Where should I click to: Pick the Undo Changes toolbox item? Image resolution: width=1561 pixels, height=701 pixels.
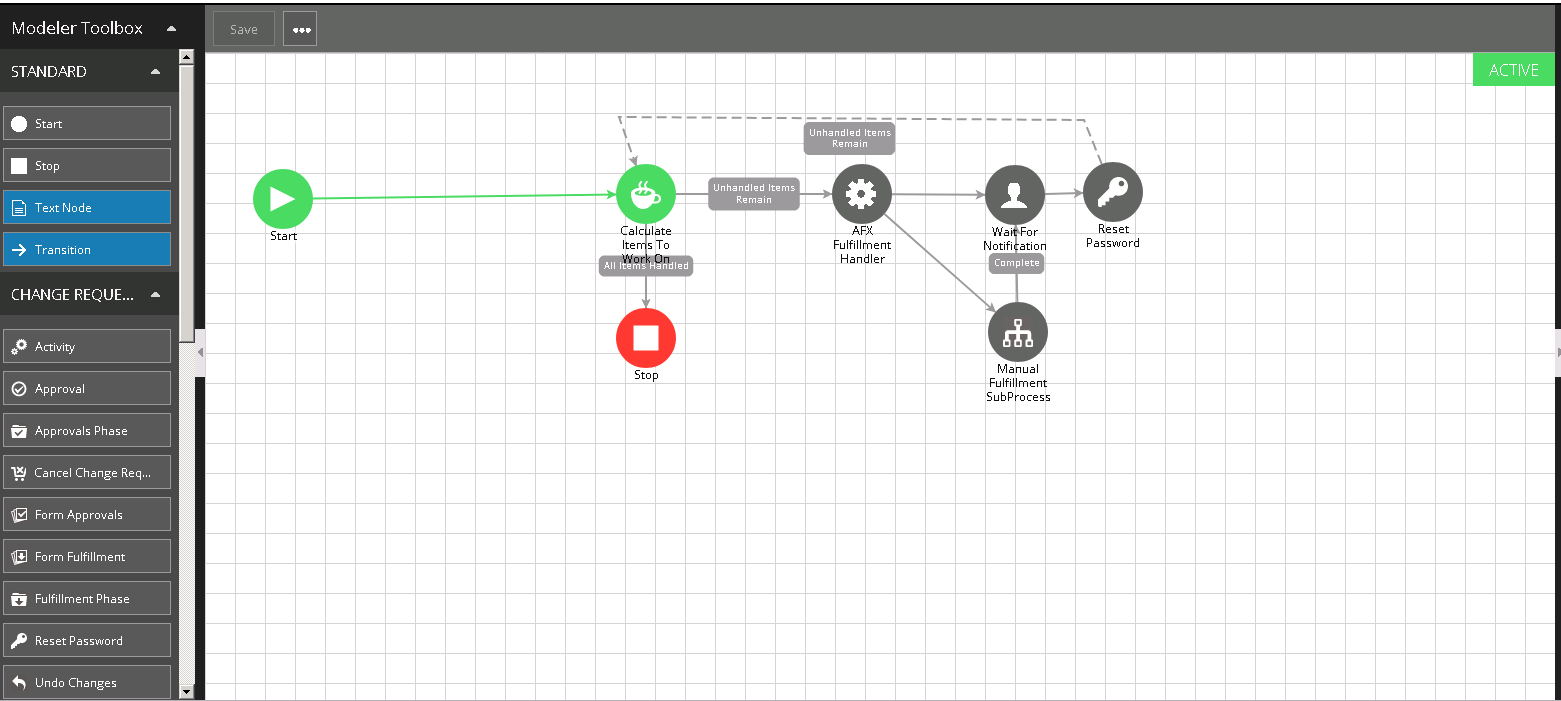(87, 683)
